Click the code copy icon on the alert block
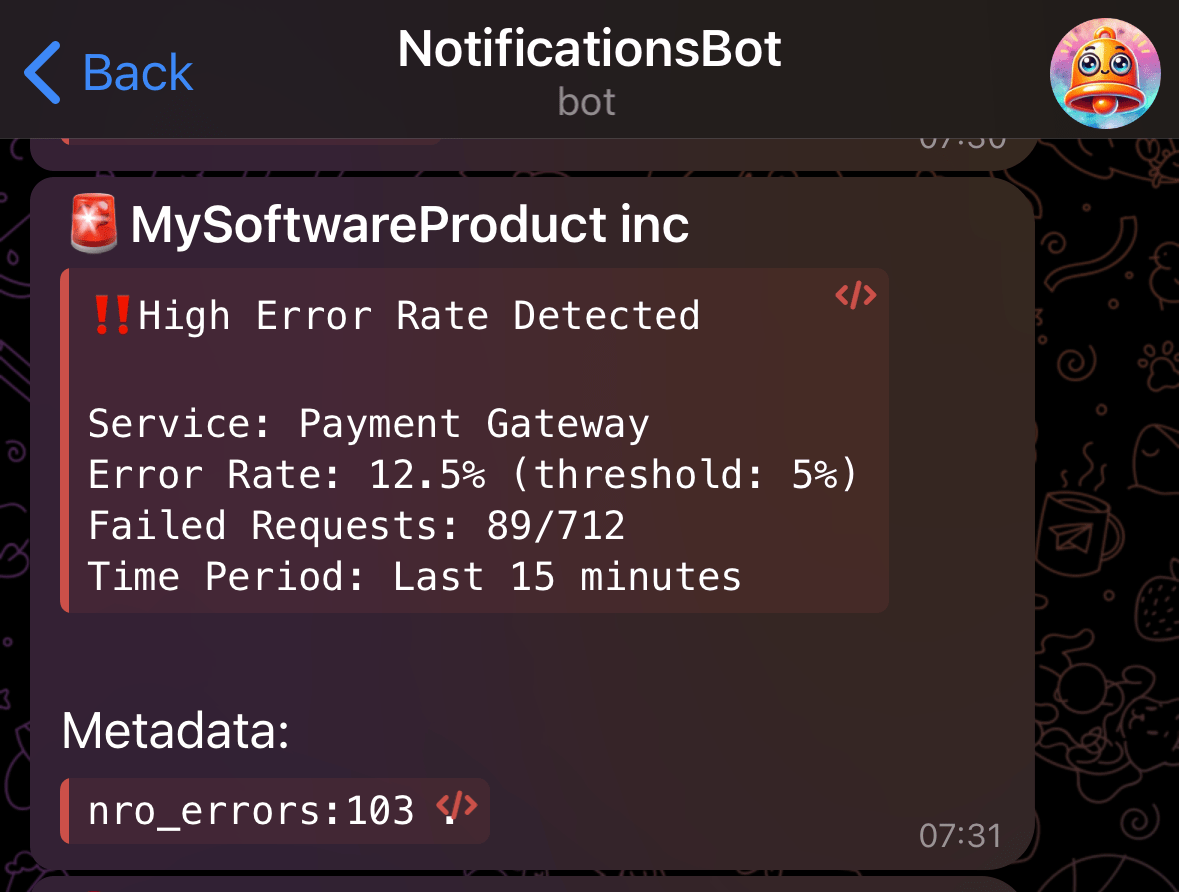 click(x=855, y=295)
